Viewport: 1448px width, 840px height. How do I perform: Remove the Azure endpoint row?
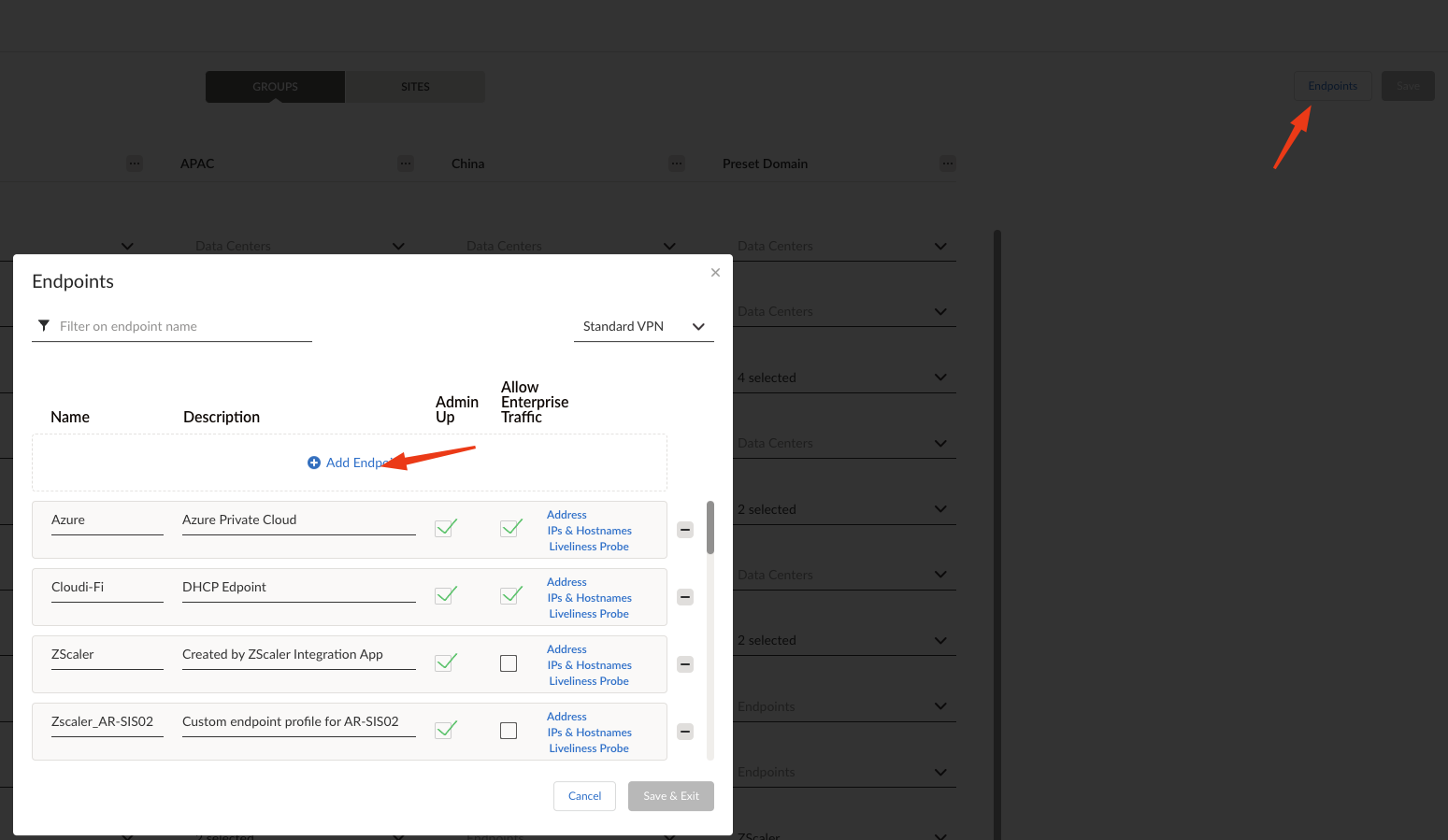point(685,530)
